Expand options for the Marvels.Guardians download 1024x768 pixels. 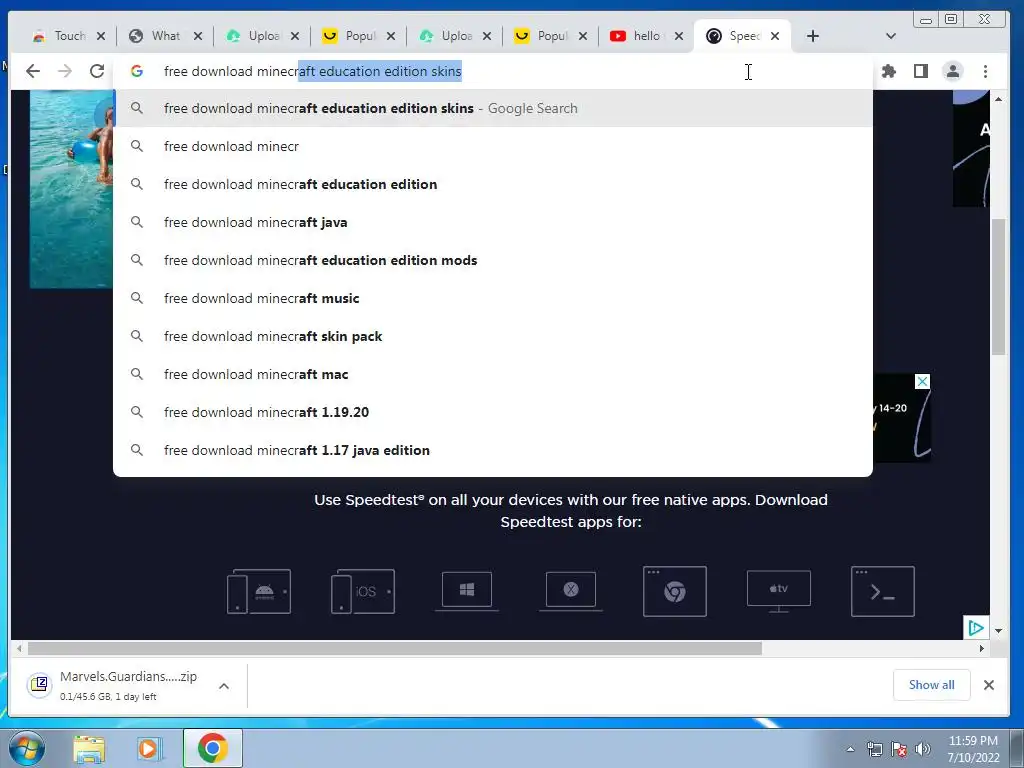point(223,686)
